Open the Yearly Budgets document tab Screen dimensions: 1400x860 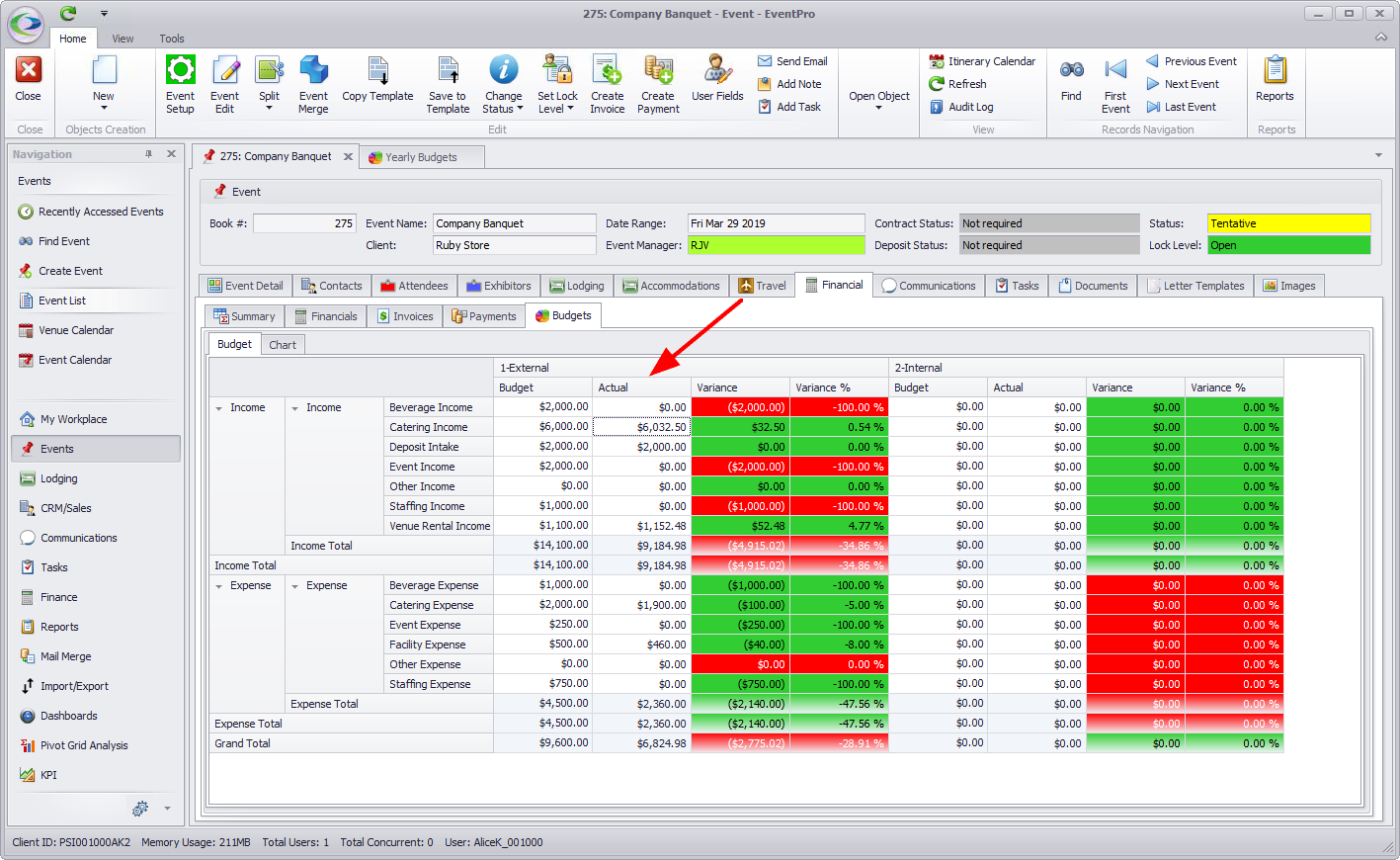421,157
